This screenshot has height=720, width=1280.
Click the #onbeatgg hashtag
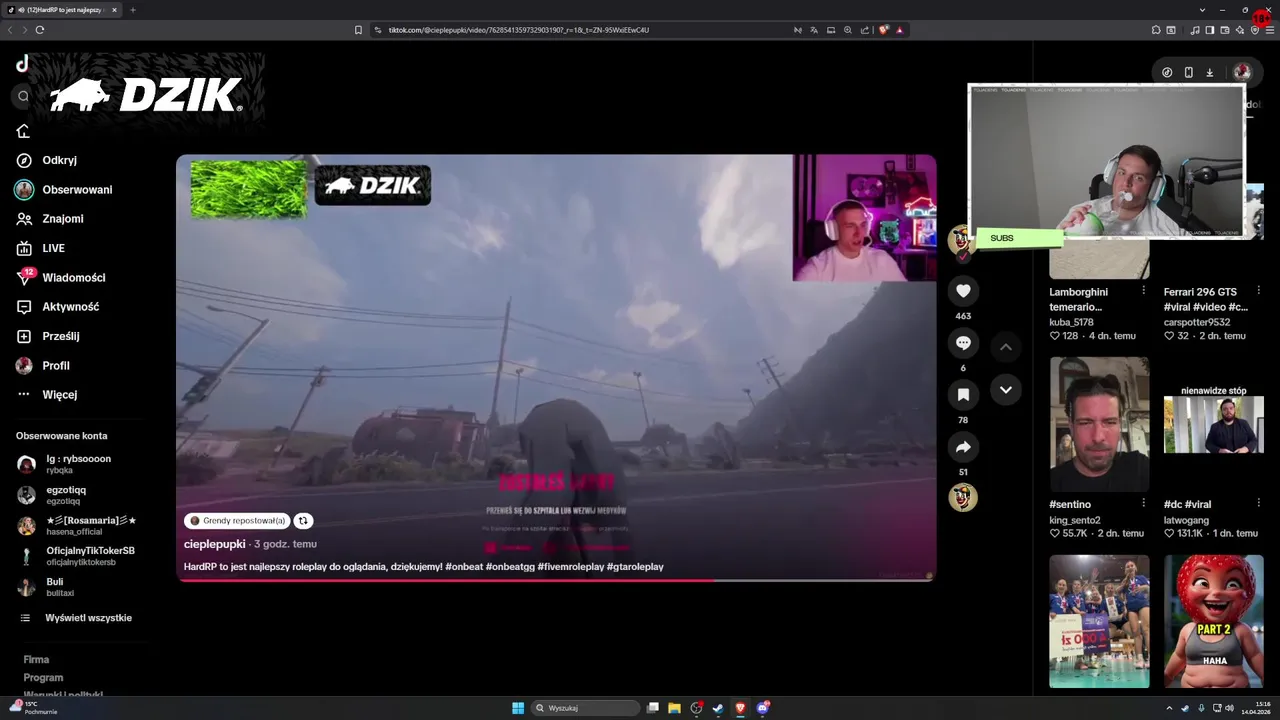510,567
